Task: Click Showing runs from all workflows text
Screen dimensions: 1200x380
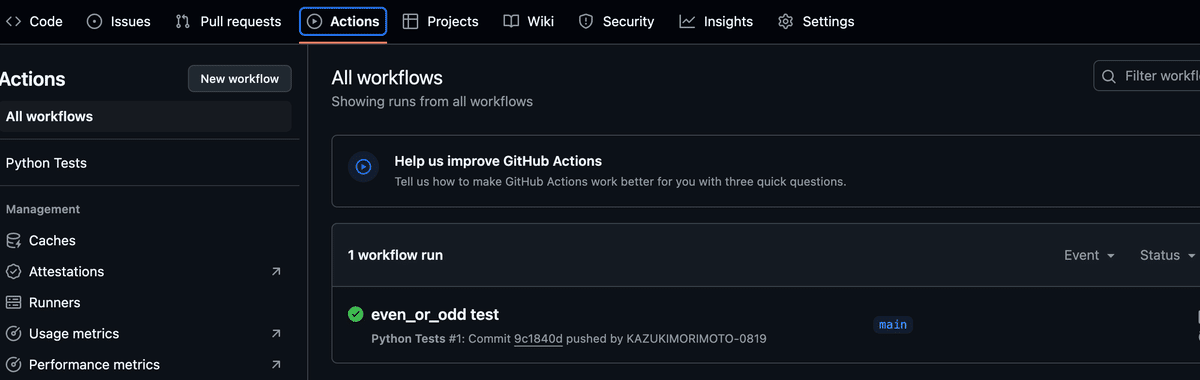Action: point(432,101)
